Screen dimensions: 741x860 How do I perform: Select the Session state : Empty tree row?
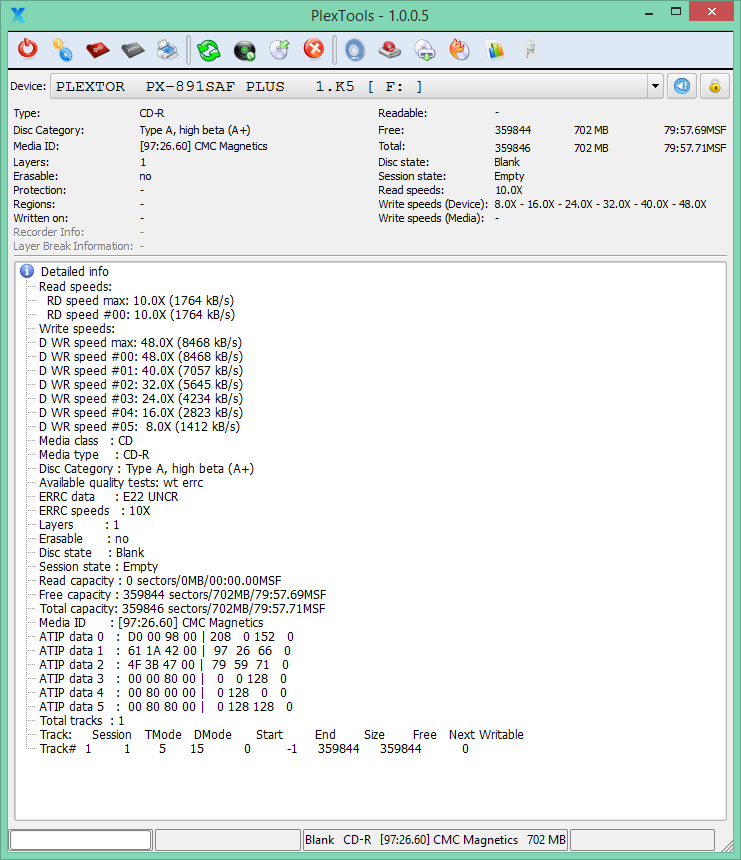click(x=98, y=567)
